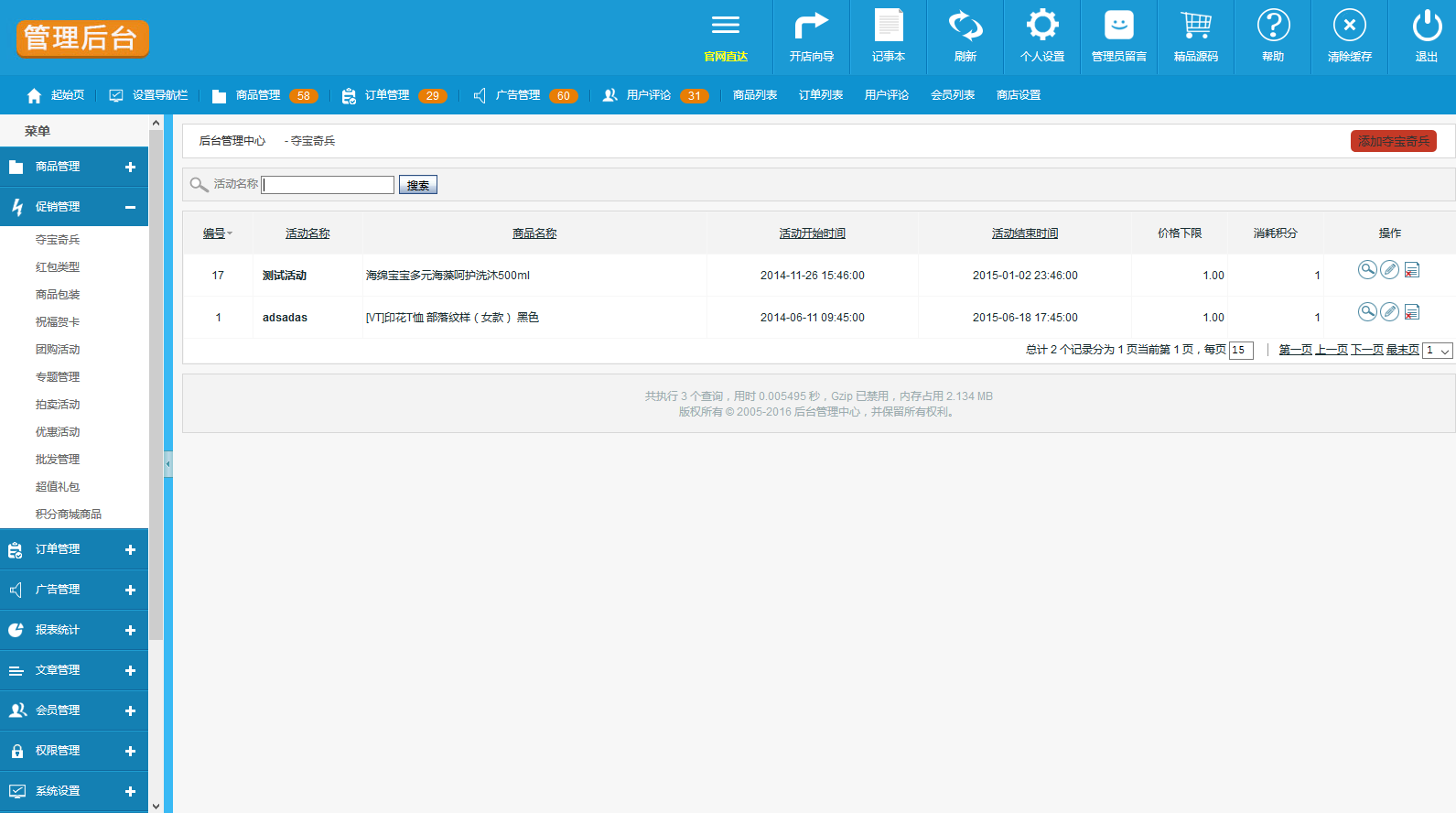Expand the 会员管理 sidebar section
The width and height of the screenshot is (1456, 813).
coord(130,710)
